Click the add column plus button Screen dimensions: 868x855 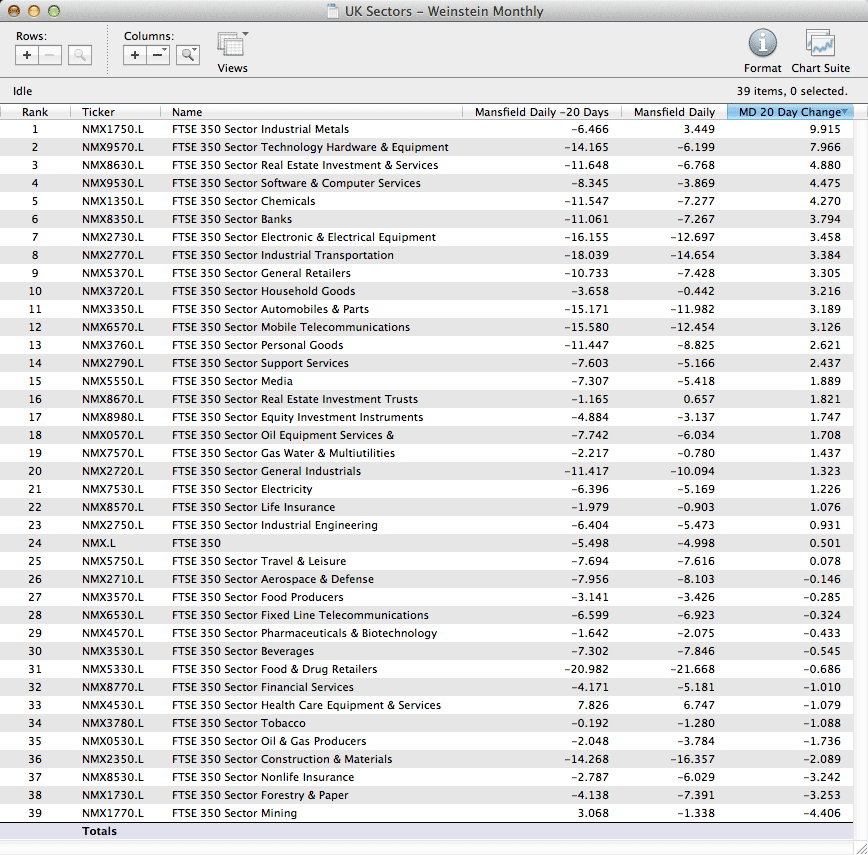(x=136, y=56)
